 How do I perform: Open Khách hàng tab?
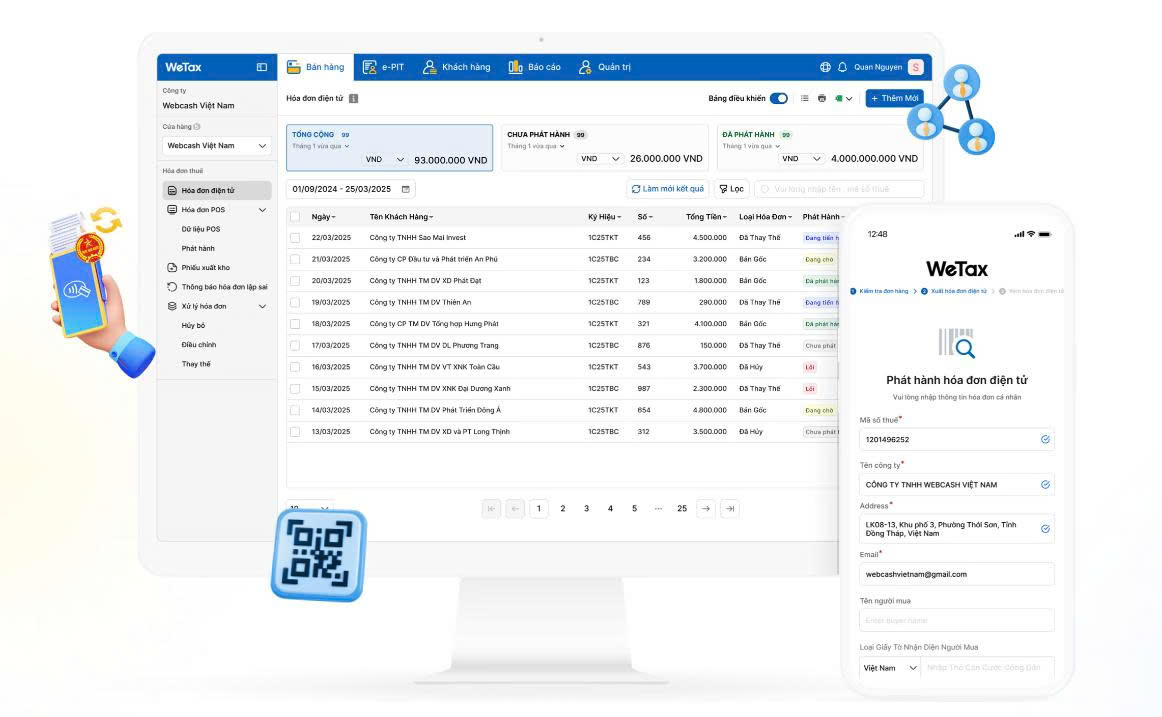[456, 67]
